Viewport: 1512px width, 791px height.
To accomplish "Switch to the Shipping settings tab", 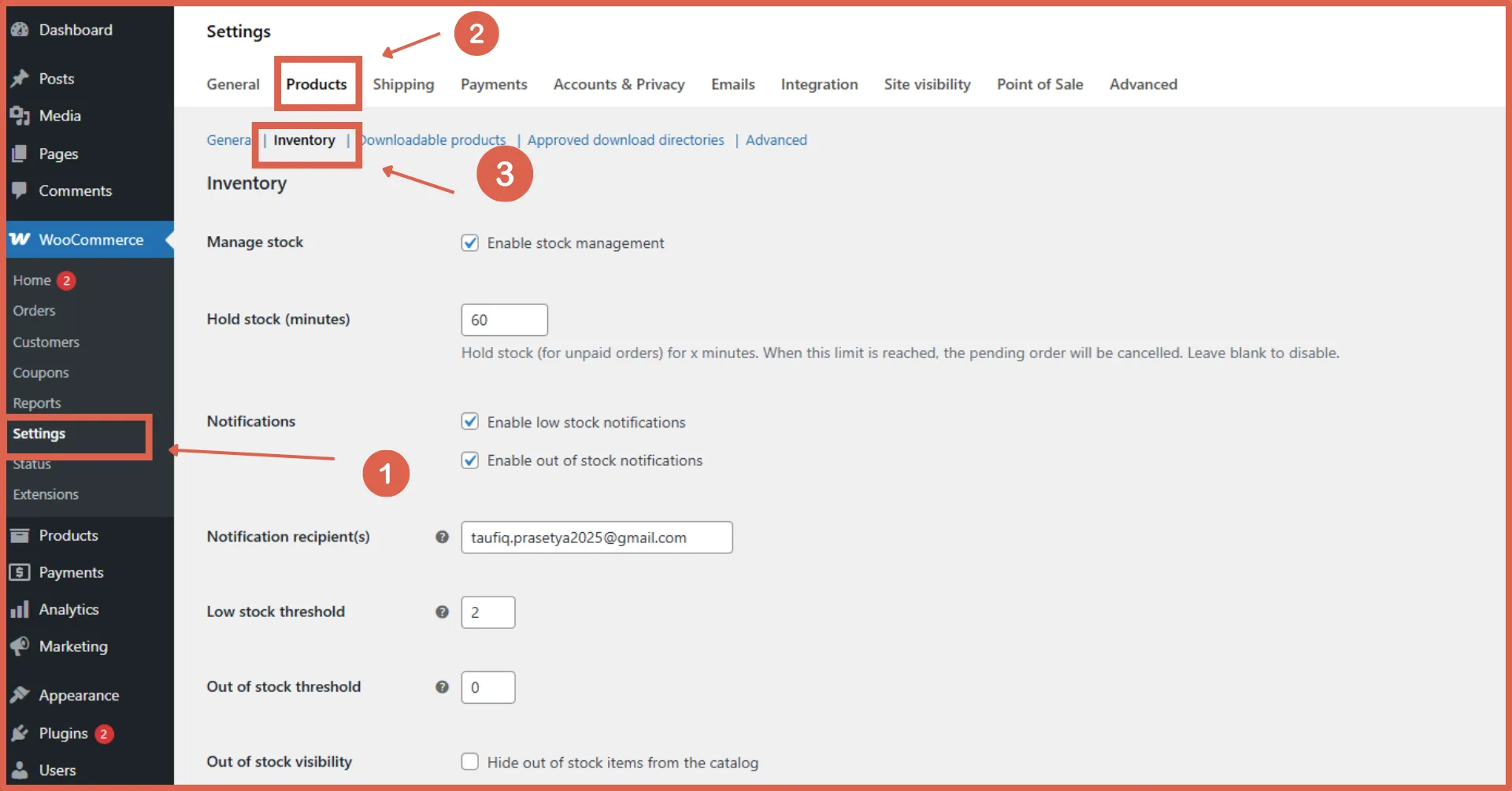I will point(403,84).
